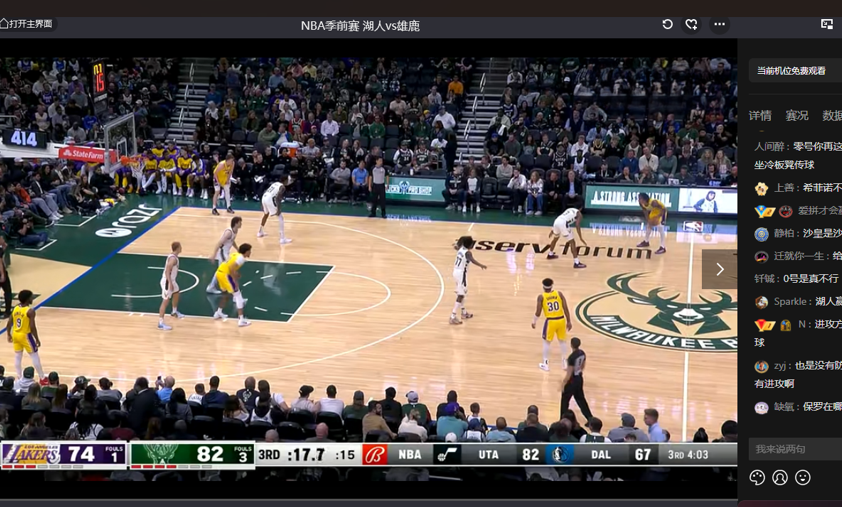842x507 pixels.
Task: Click the video title NBA季前赛 湖人vs雄鹿
Action: click(360, 26)
